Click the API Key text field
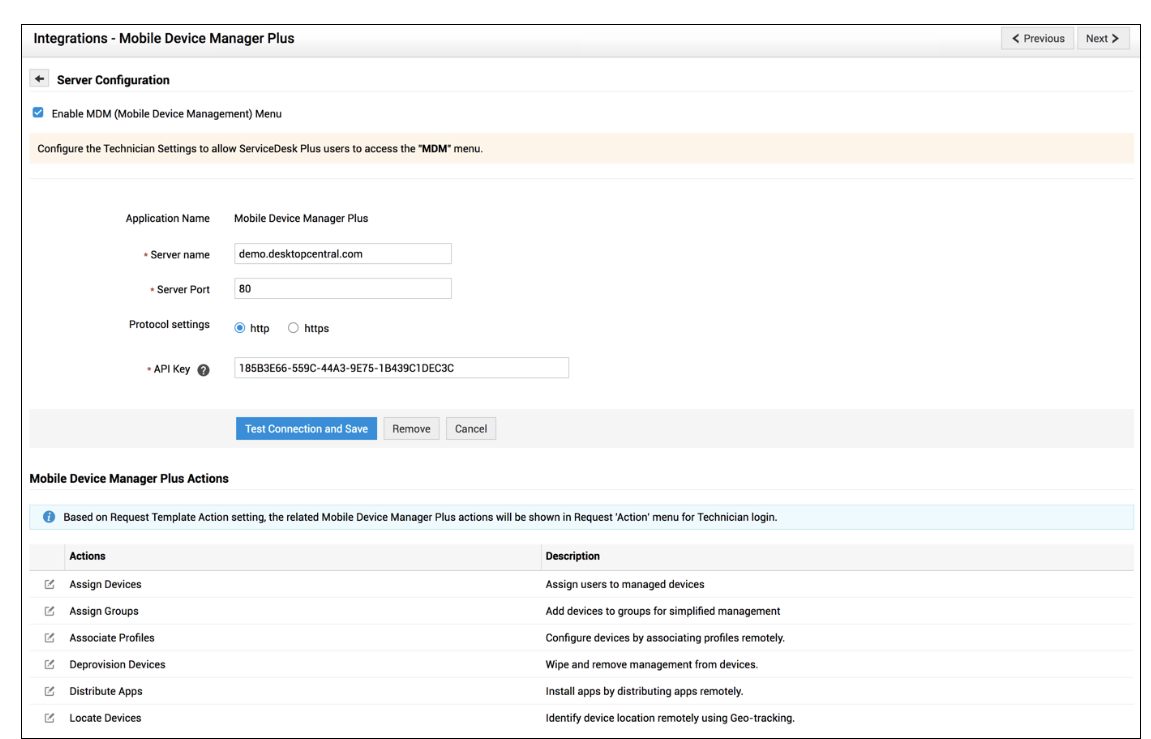 pos(400,368)
